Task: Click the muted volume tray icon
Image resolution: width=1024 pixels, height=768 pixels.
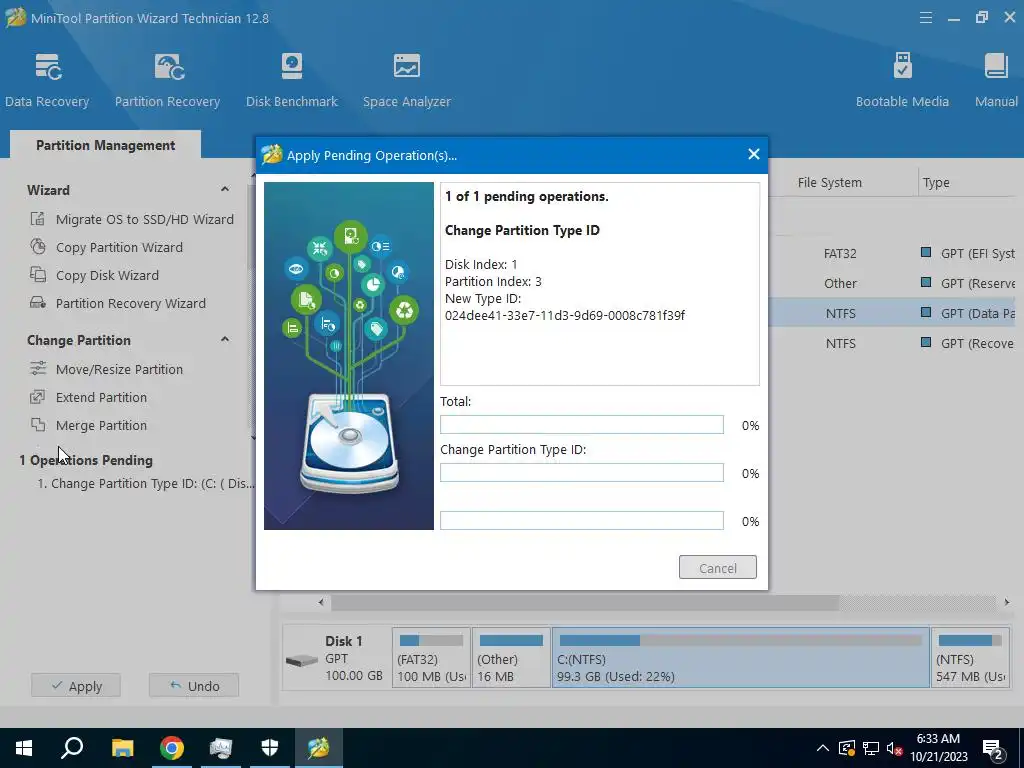Action: [894, 748]
